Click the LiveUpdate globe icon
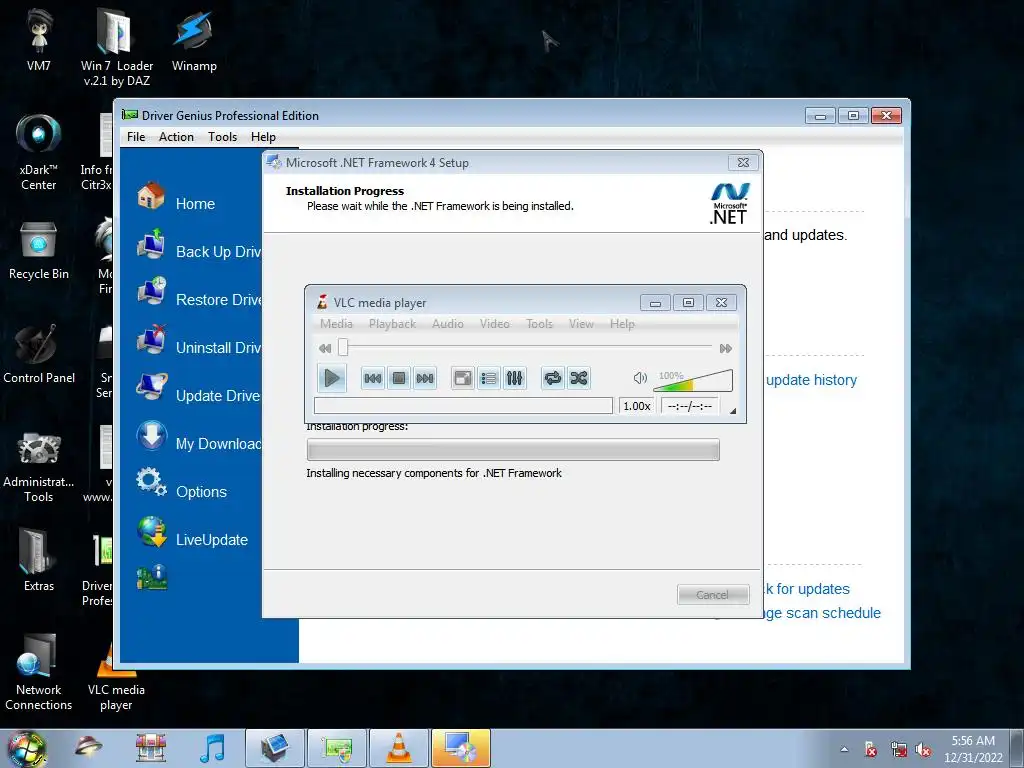The image size is (1024, 768). (x=152, y=532)
